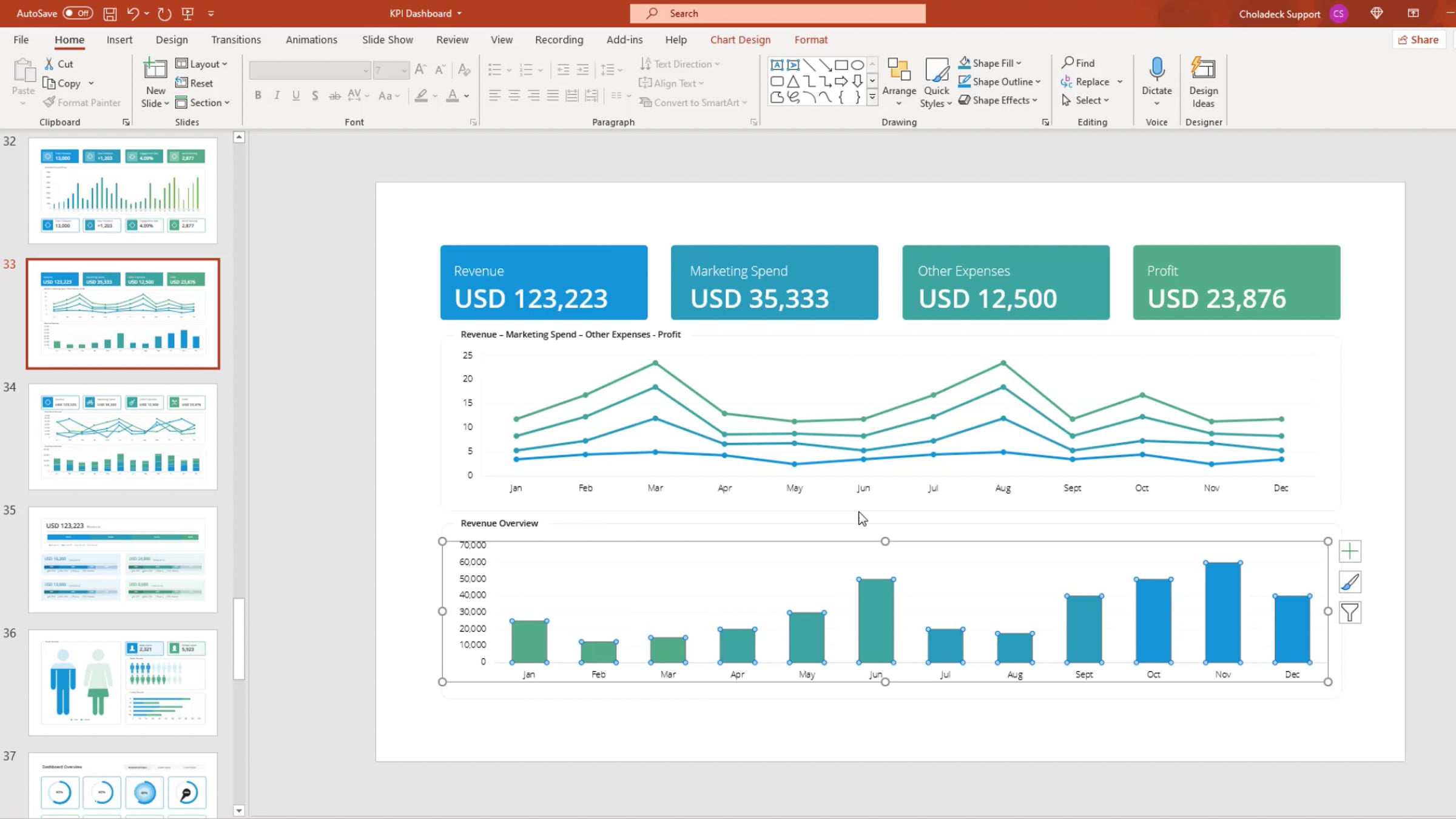Toggle Bold formatting button
This screenshot has width=1456, height=819.
pyautogui.click(x=258, y=95)
